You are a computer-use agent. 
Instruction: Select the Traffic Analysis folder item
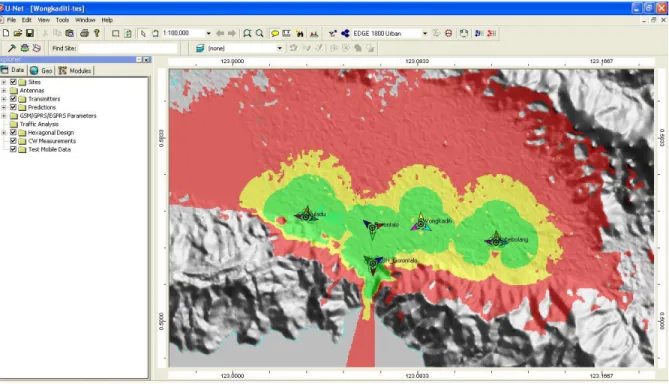pyautogui.click(x=39, y=124)
